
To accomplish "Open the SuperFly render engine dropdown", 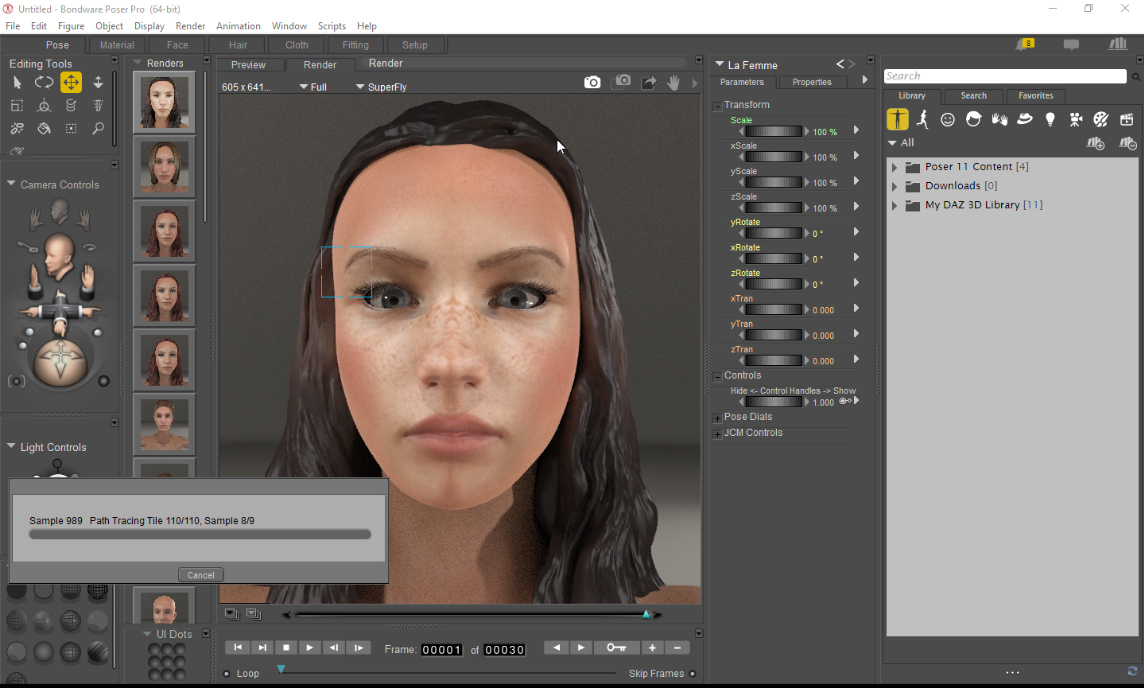I will pos(381,87).
